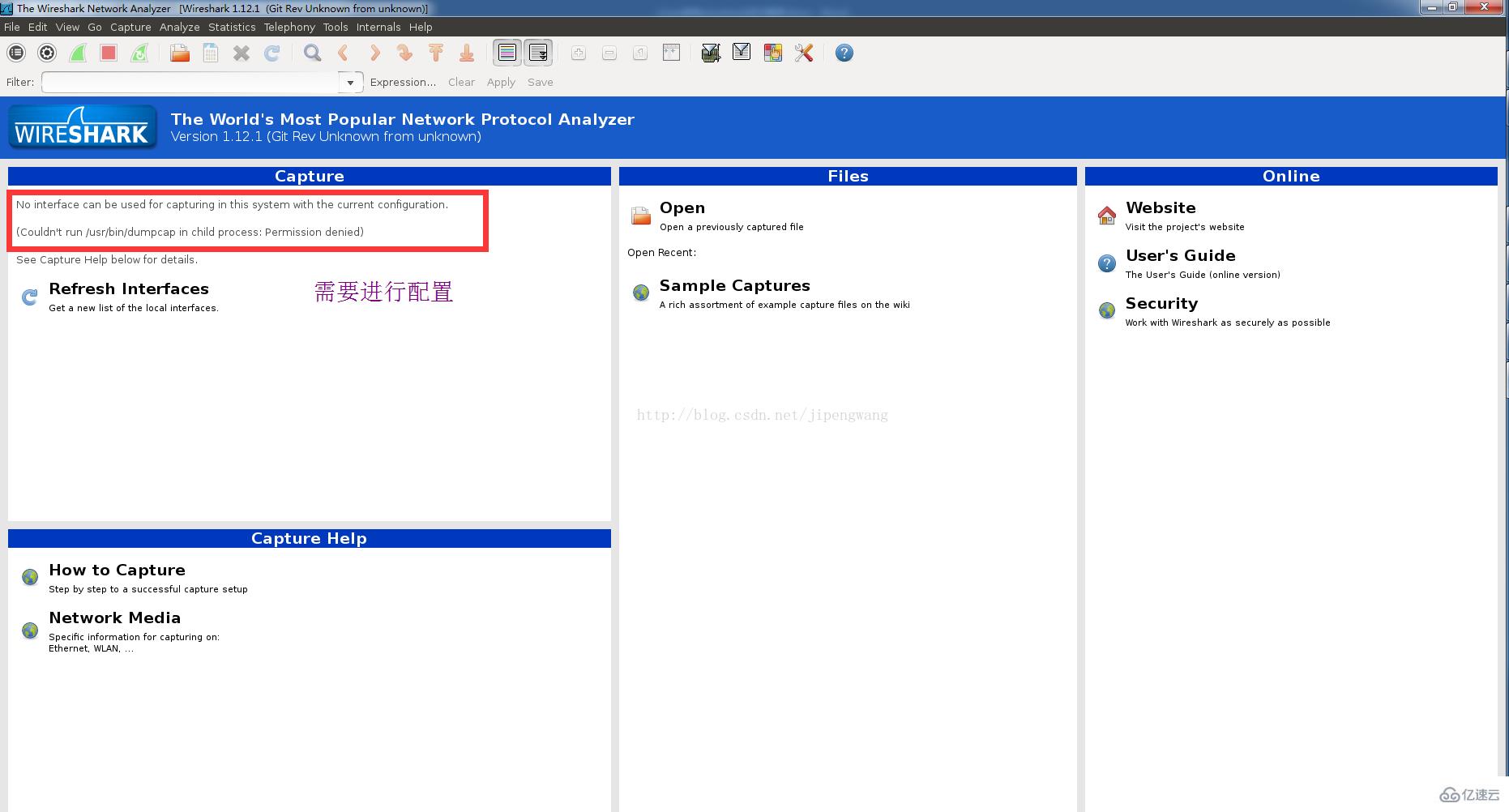Close this capture file (X icon)
This screenshot has width=1509, height=812.
(x=242, y=53)
